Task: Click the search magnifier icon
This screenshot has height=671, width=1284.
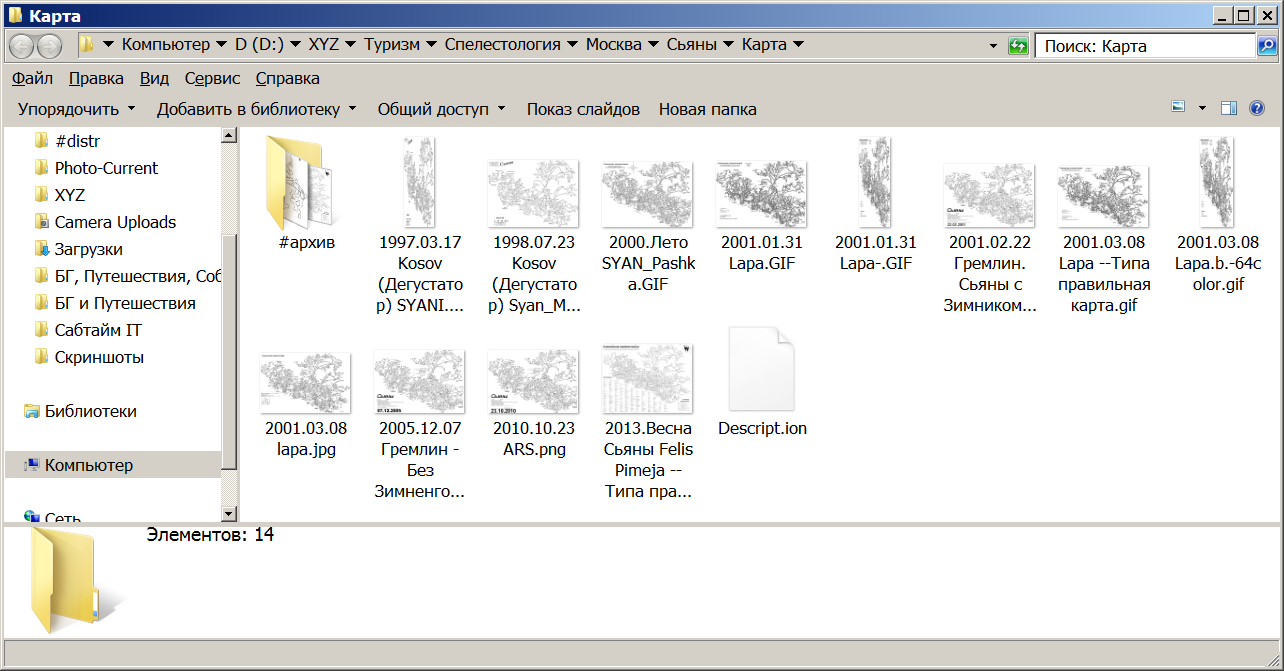Action: (x=1266, y=46)
